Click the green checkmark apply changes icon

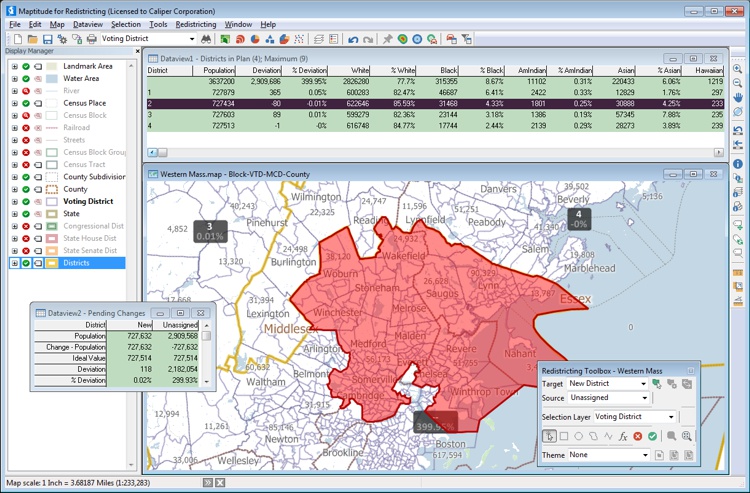[x=652, y=436]
